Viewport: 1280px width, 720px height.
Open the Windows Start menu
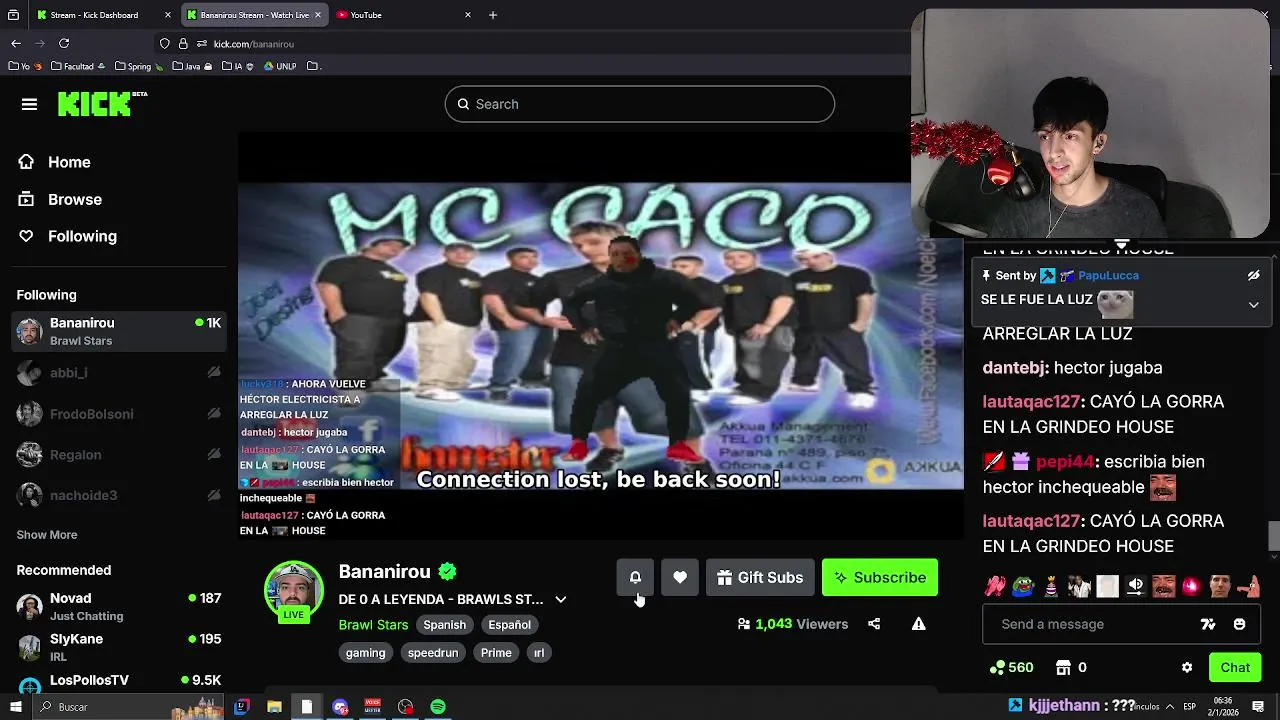click(15, 707)
